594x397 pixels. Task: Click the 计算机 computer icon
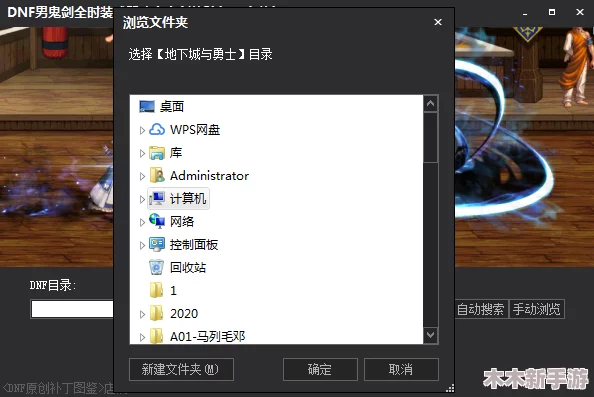point(157,198)
